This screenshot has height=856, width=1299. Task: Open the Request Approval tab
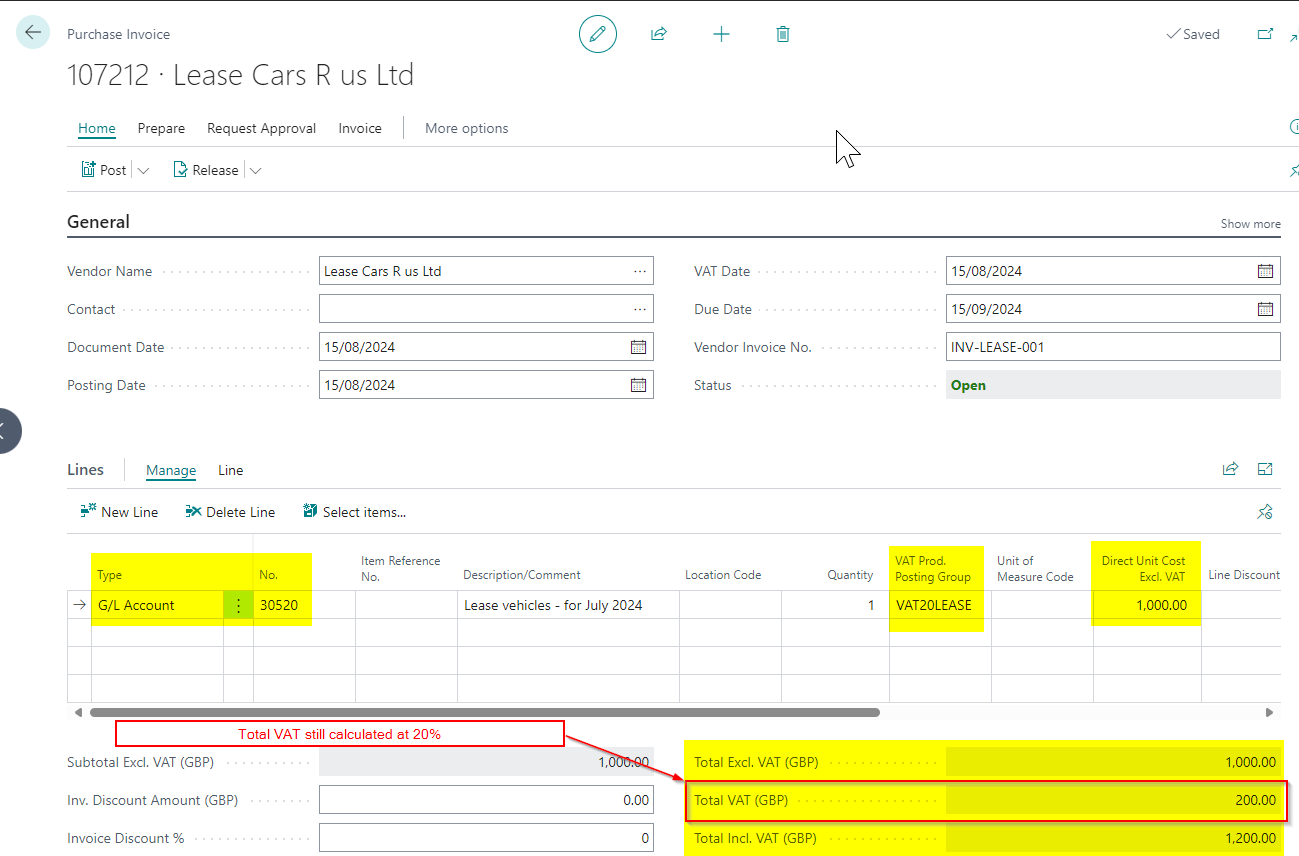(x=261, y=128)
